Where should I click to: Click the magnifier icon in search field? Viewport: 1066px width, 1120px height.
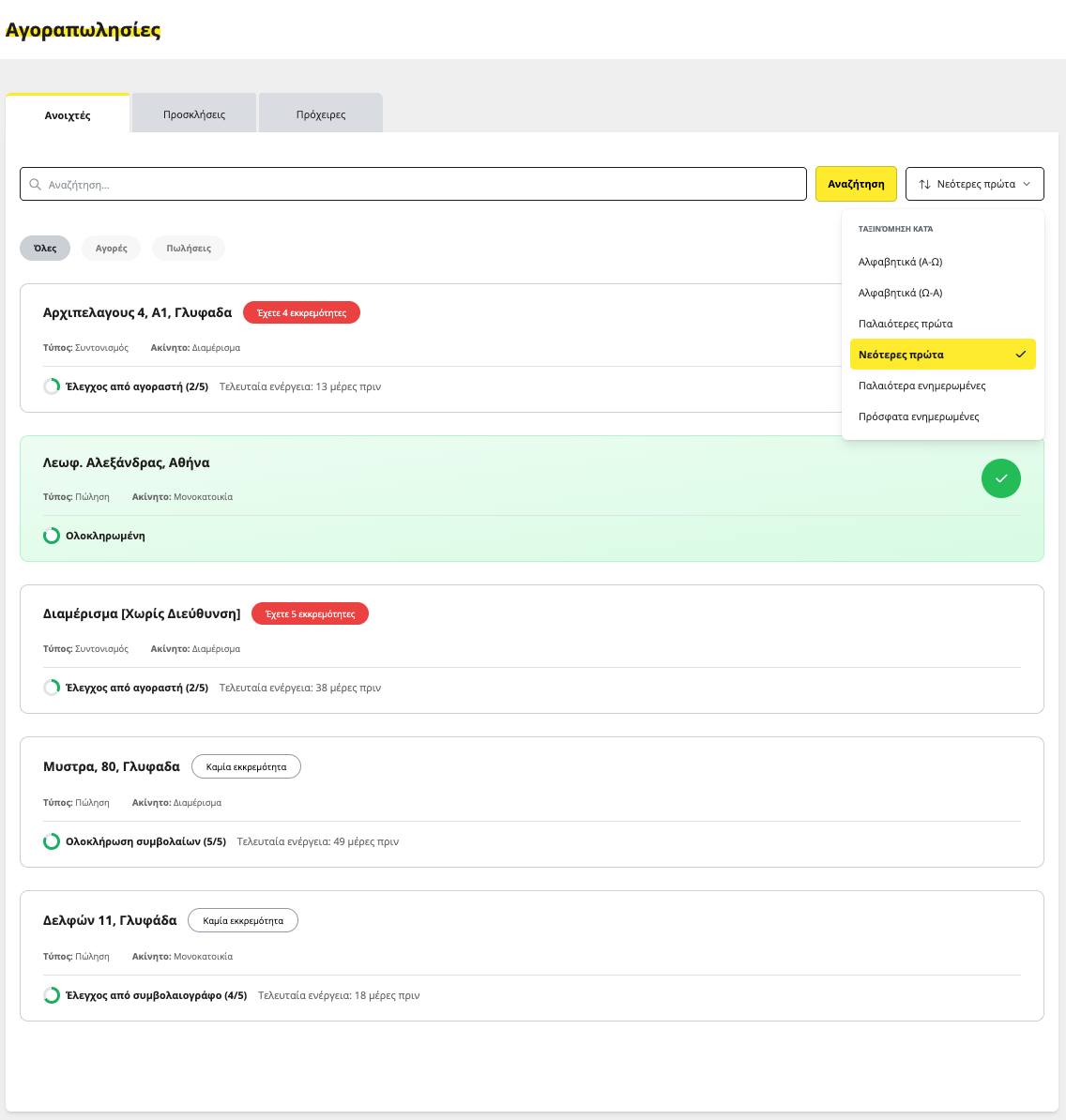click(35, 184)
